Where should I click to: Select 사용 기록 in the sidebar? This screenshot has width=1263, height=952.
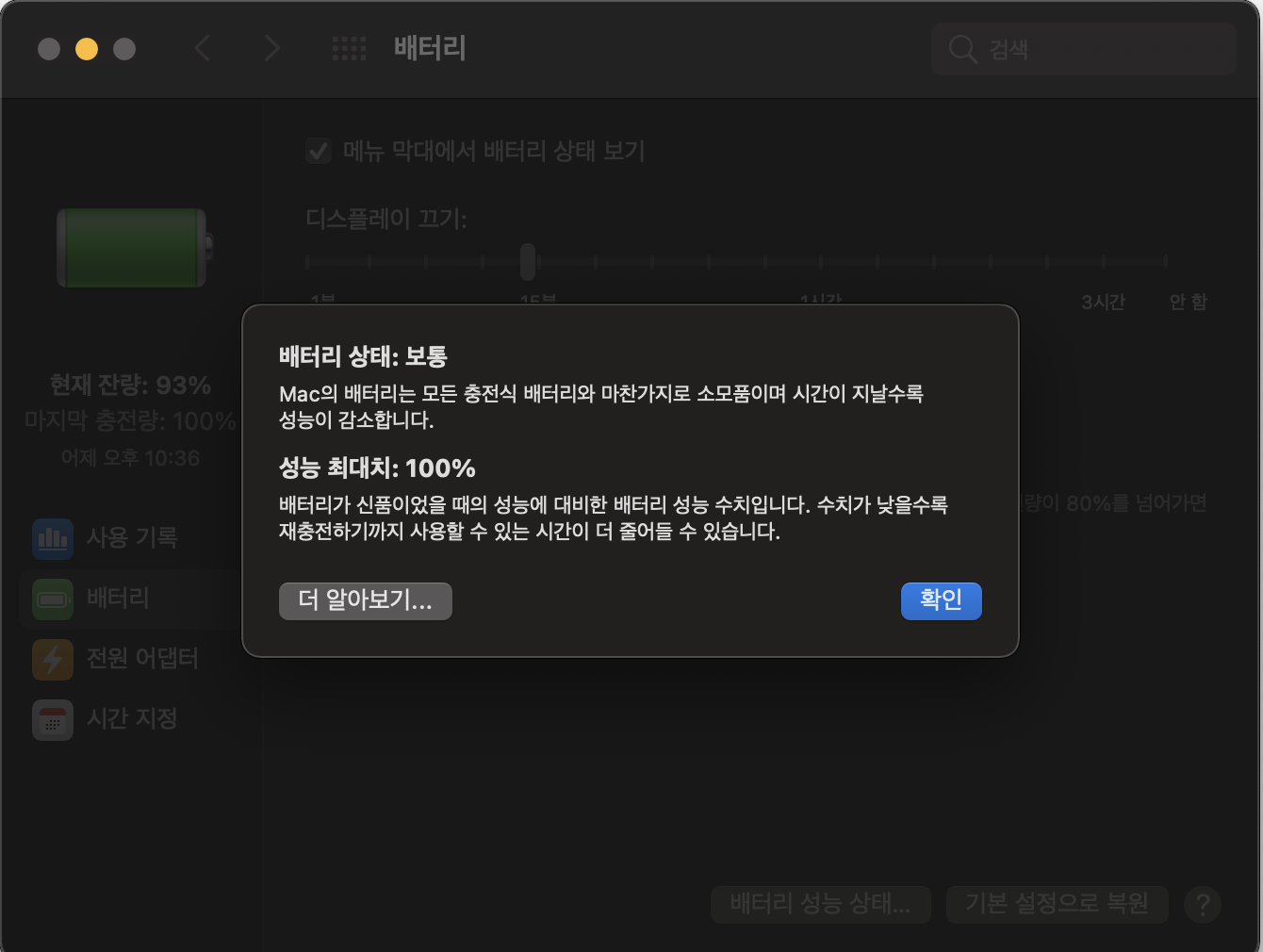coord(132,538)
